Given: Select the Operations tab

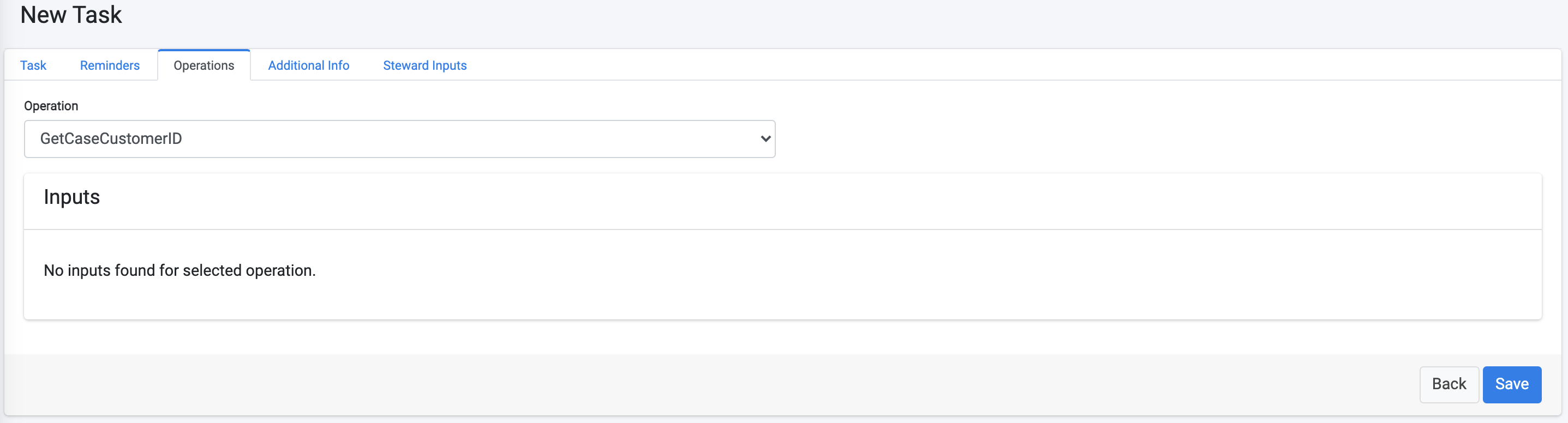Looking at the screenshot, I should [204, 65].
